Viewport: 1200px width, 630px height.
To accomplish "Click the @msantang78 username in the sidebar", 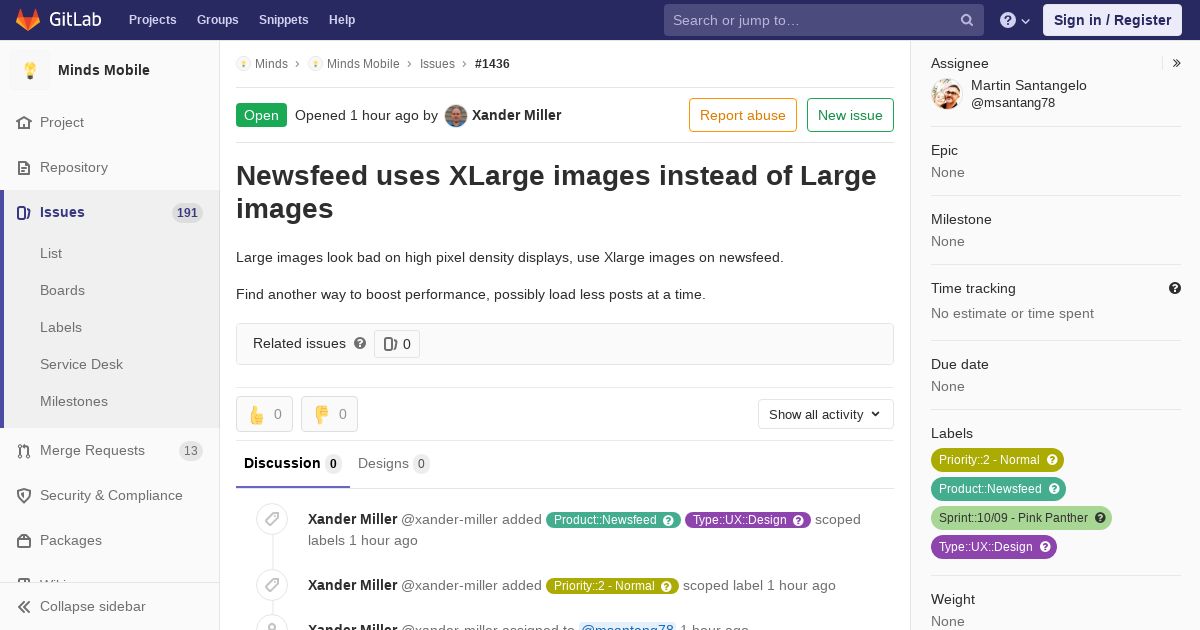I will coord(1013,103).
